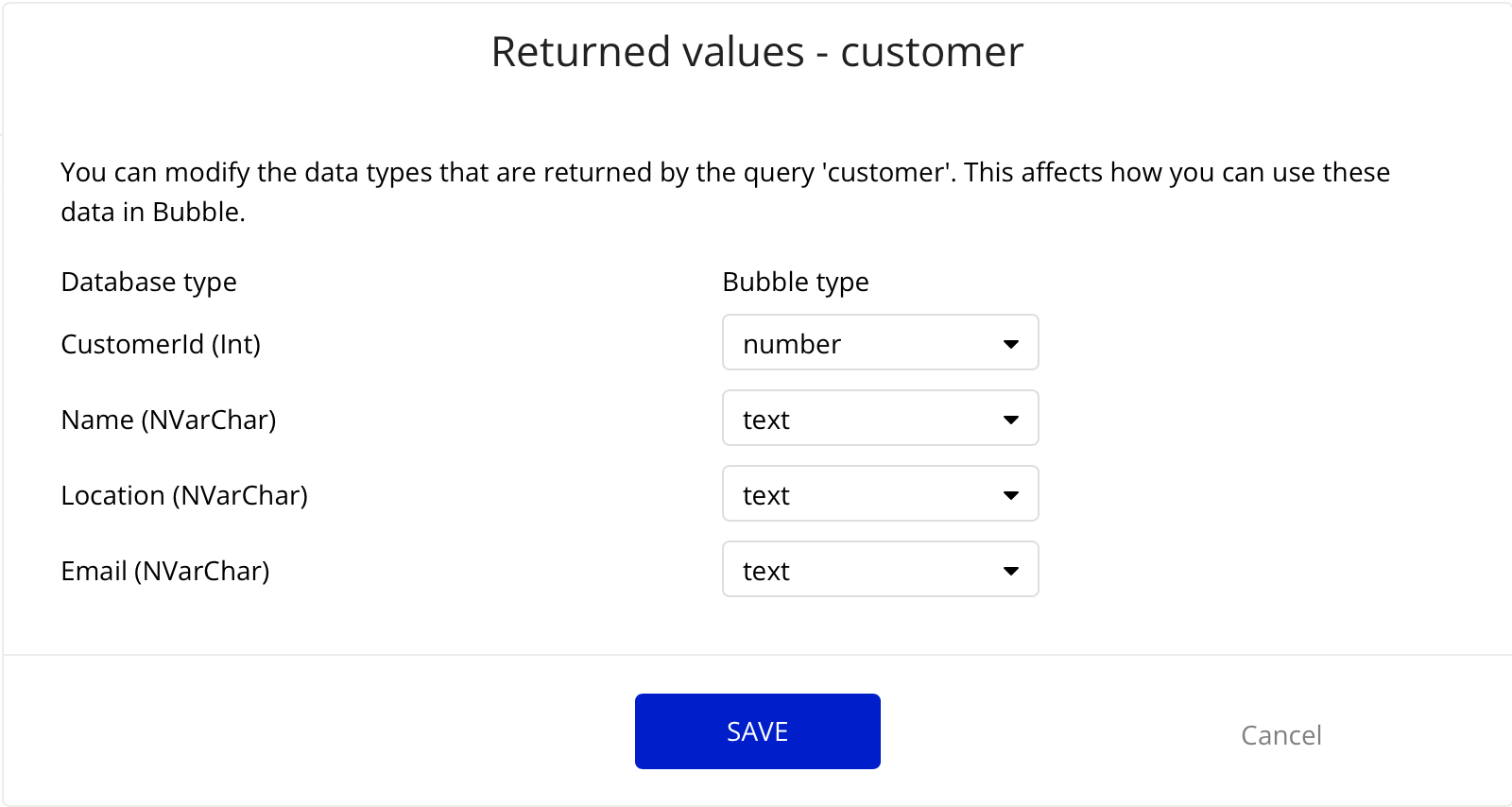Screen dimensions: 1512x807
Task: Click the 'number' value in CustomerId row
Action: (x=792, y=344)
